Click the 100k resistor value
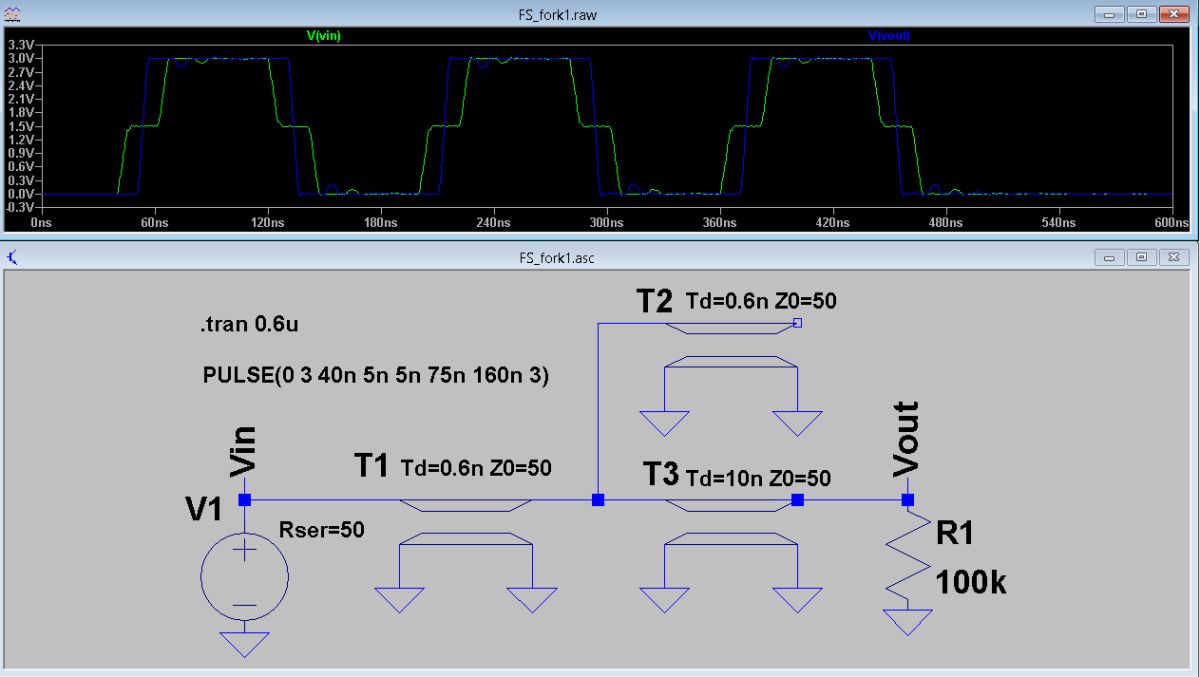 tap(971, 581)
